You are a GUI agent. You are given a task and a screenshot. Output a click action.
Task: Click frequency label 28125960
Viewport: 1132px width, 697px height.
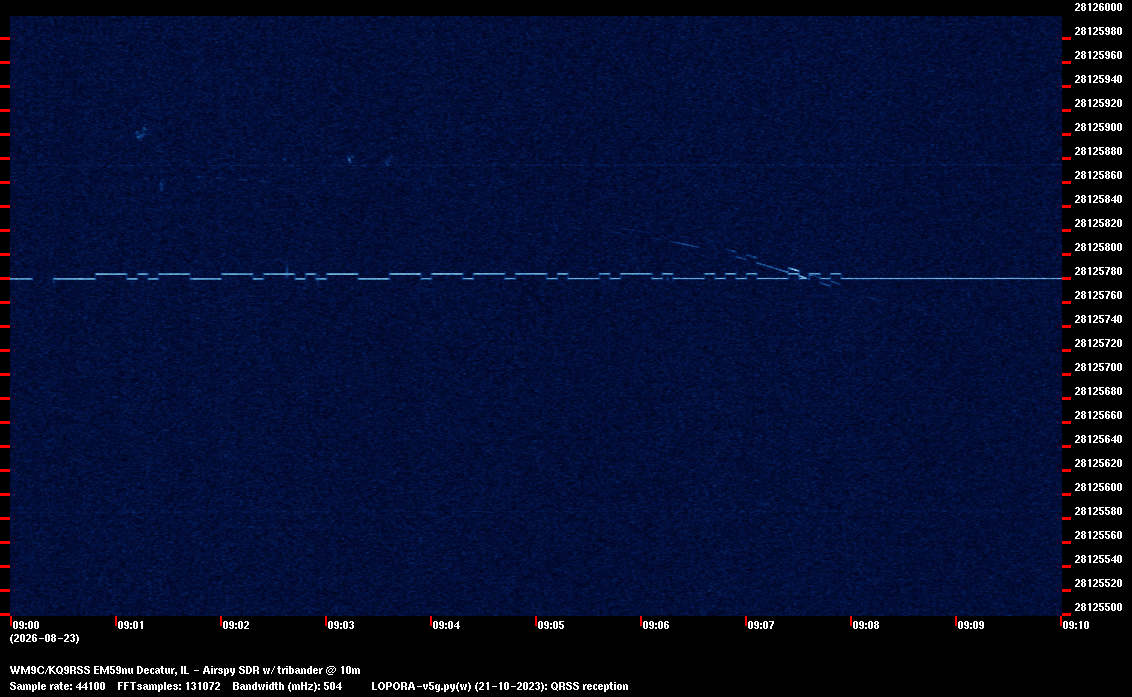[x=1098, y=55]
